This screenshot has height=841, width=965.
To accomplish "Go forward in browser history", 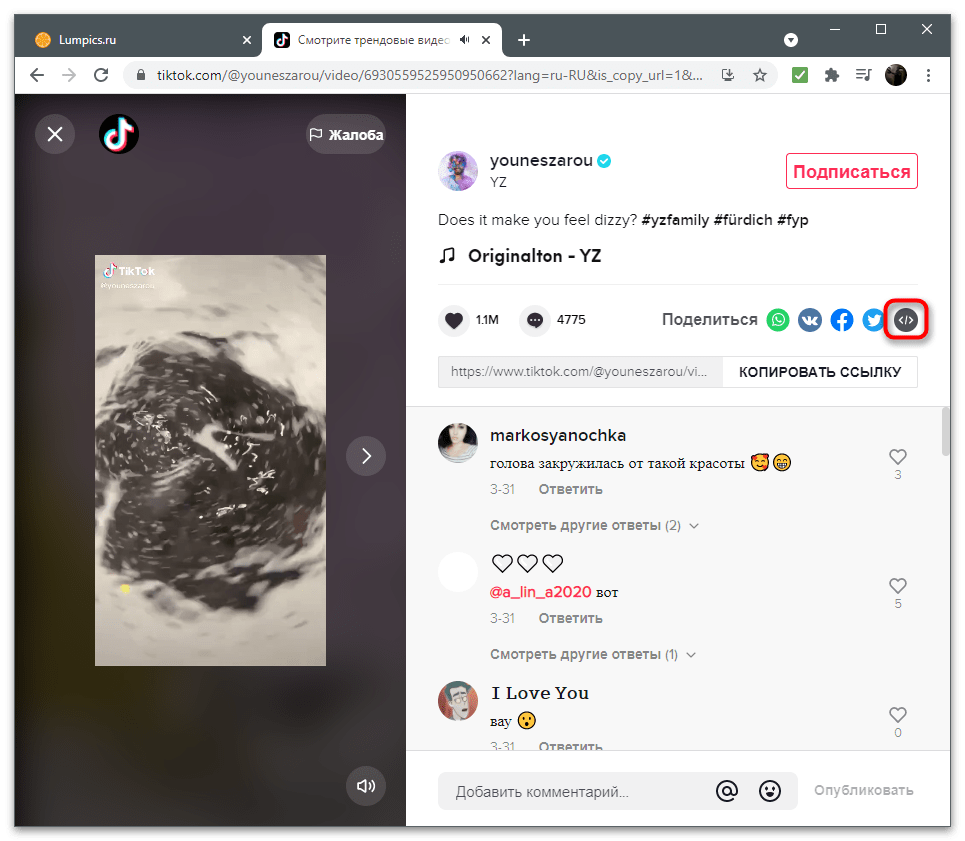I will 69,75.
